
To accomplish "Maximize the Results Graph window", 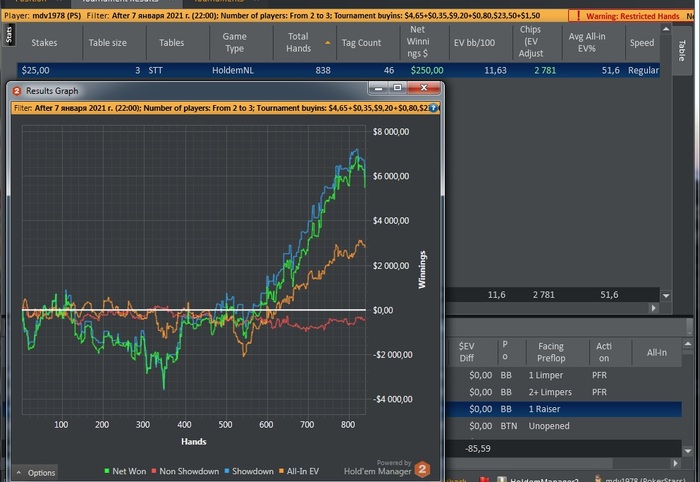I will [x=397, y=88].
